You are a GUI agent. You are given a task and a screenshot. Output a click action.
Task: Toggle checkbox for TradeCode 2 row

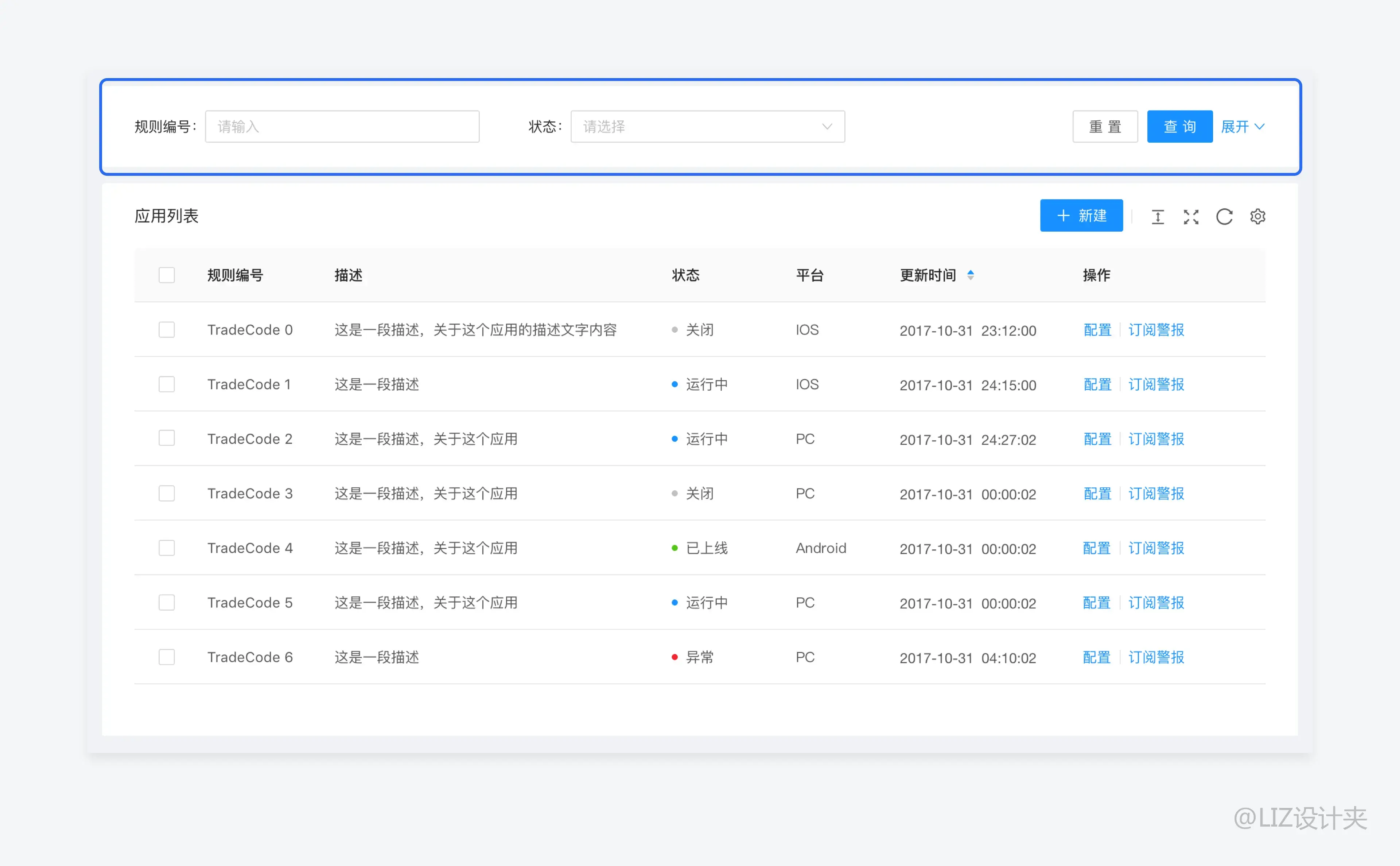(167, 438)
